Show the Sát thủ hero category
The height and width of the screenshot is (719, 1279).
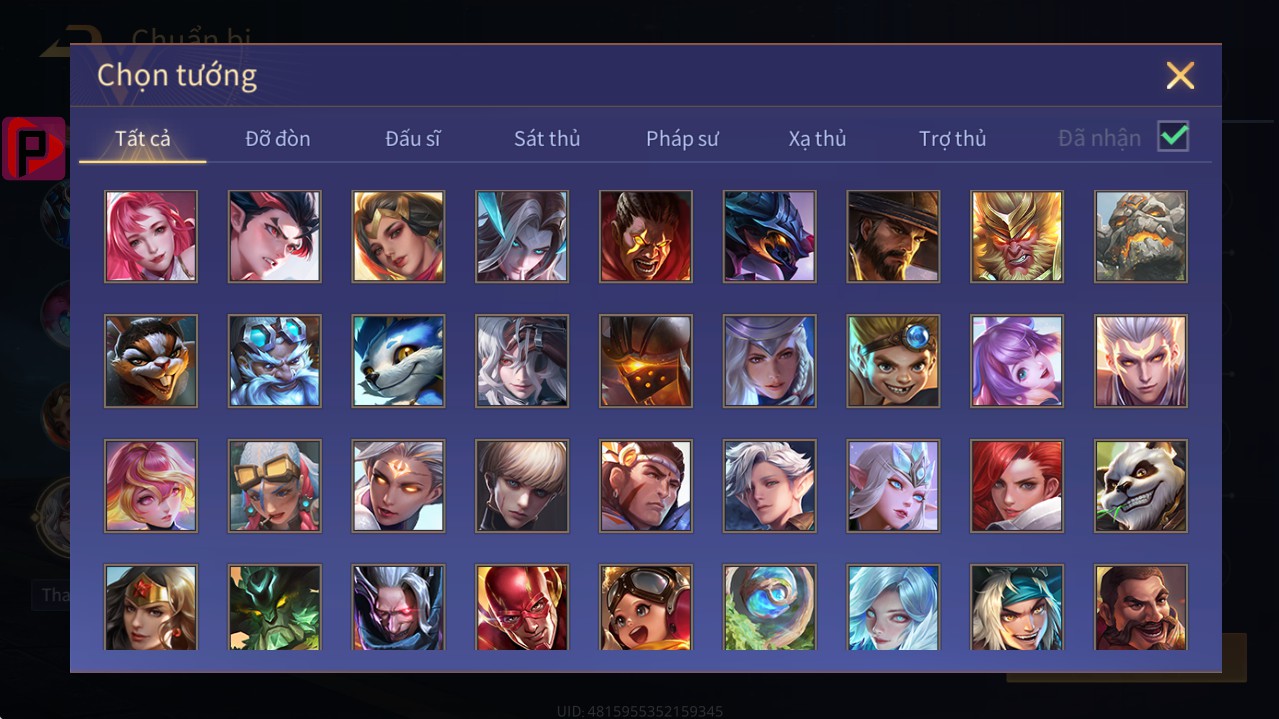pos(547,139)
